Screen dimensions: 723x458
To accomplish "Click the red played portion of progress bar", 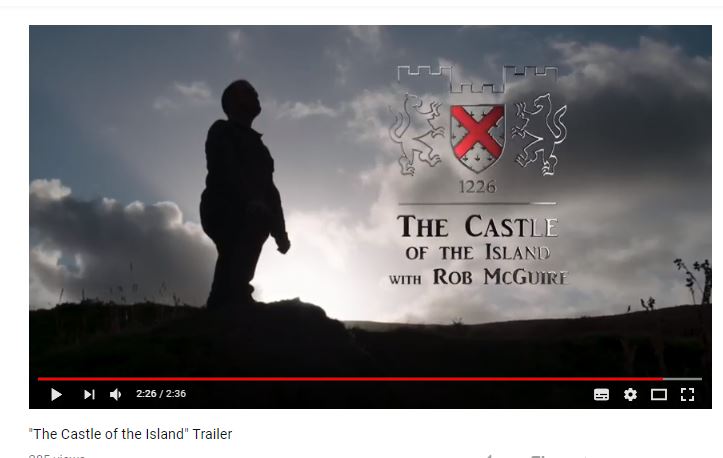I will tap(350, 379).
